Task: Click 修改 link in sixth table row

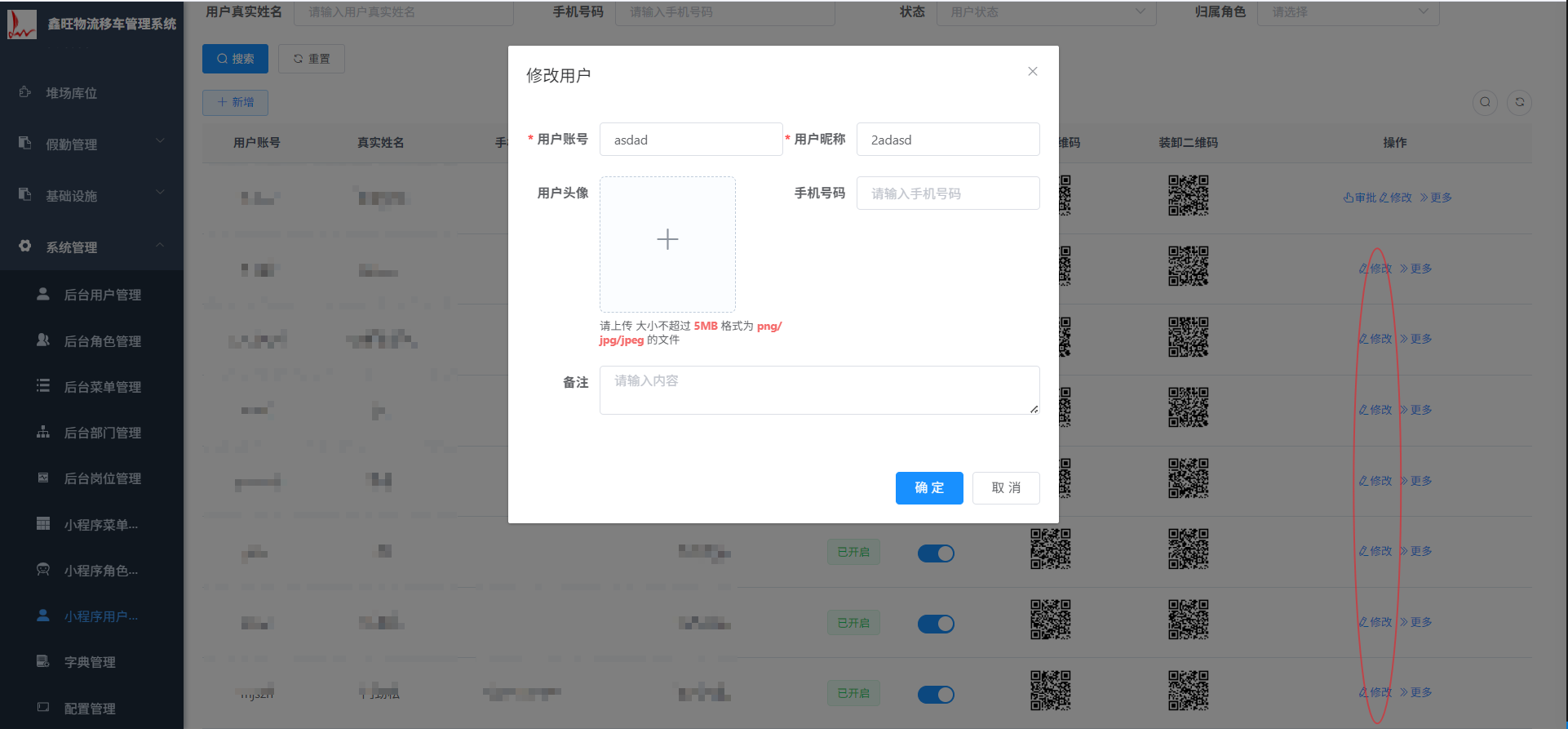Action: click(1375, 551)
